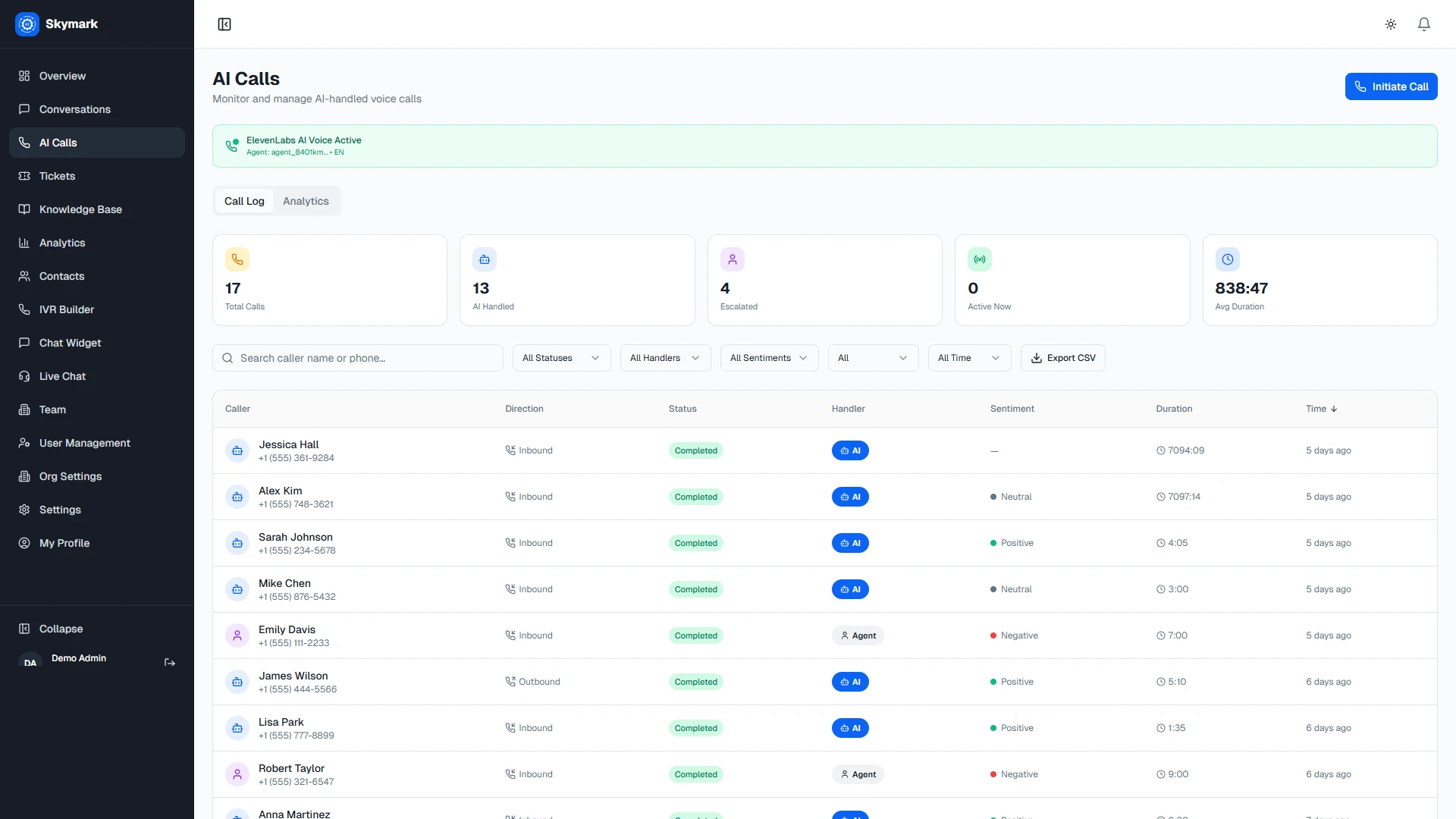1456x819 pixels.
Task: Open the All Time dropdown
Action: [970, 358]
